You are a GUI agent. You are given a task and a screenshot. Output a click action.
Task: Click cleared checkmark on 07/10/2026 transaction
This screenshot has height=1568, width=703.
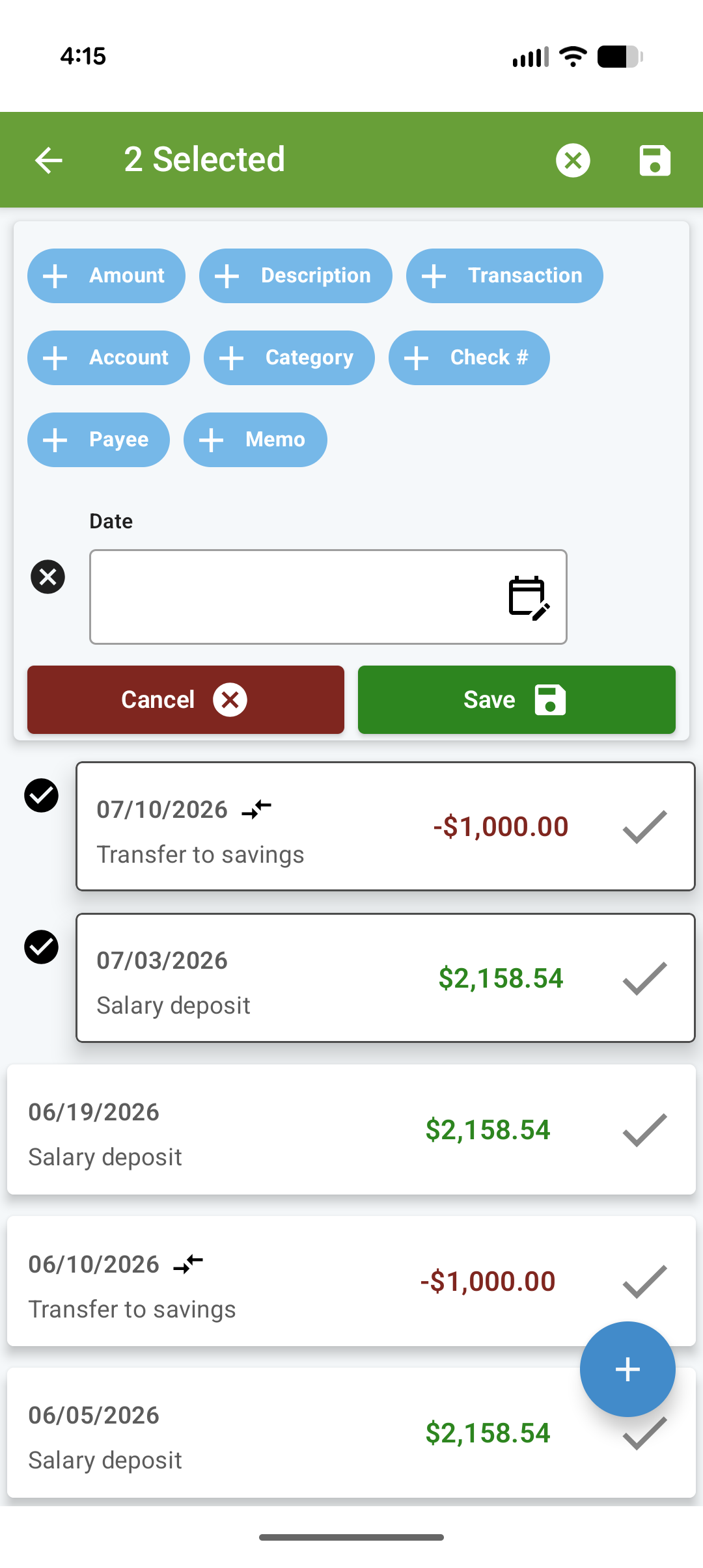pos(644,826)
